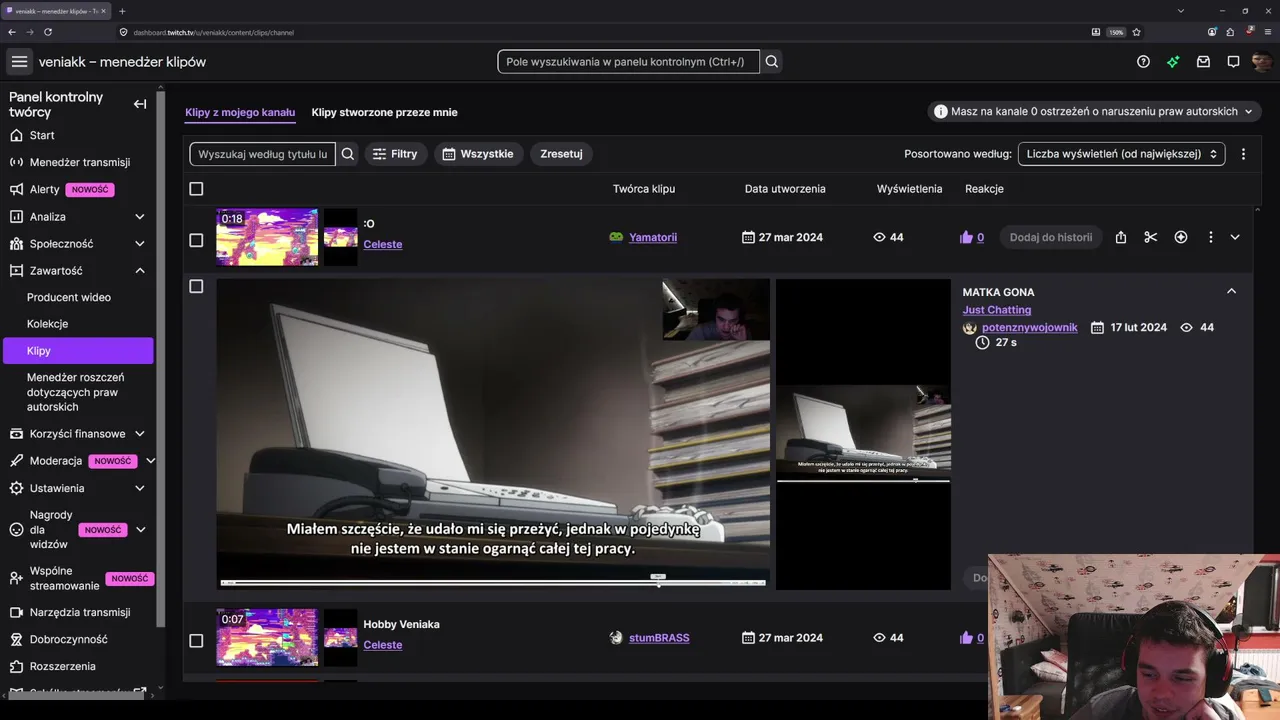
Task: Open the three-dot menu next to sort dropdown
Action: point(1243,154)
